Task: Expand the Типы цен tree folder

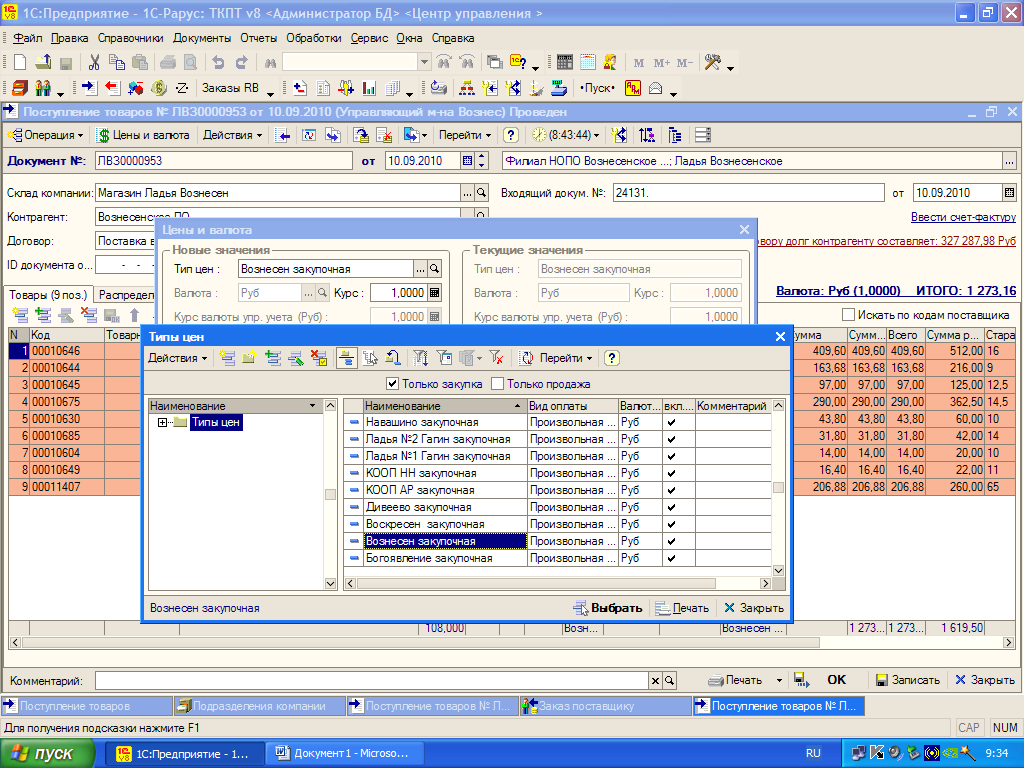Action: [163, 423]
